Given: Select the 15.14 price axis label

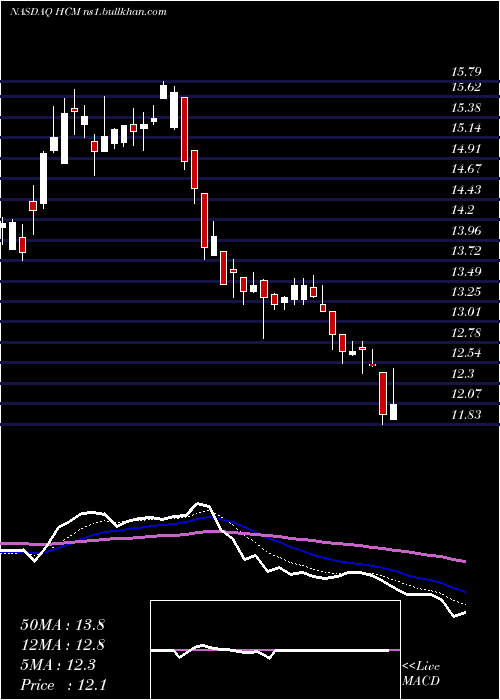Looking at the screenshot, I should point(466,128).
